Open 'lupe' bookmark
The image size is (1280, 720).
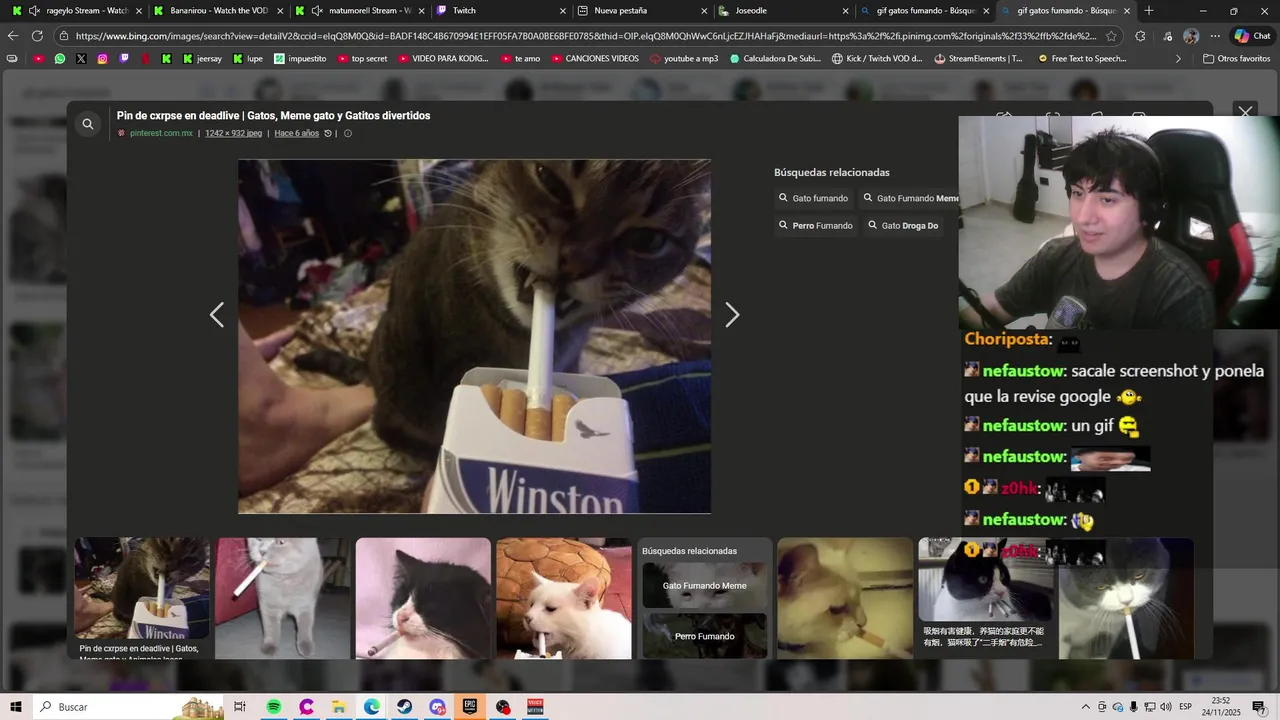point(248,59)
